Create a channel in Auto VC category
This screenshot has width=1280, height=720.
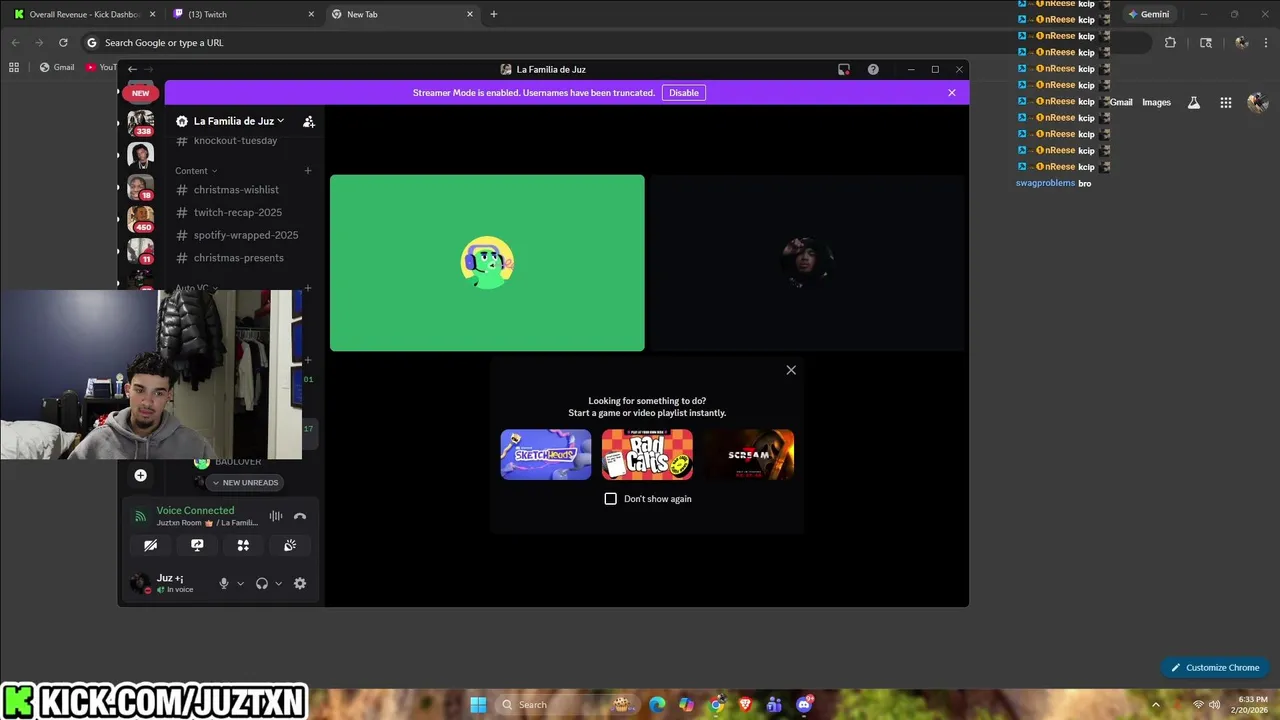pyautogui.click(x=308, y=288)
